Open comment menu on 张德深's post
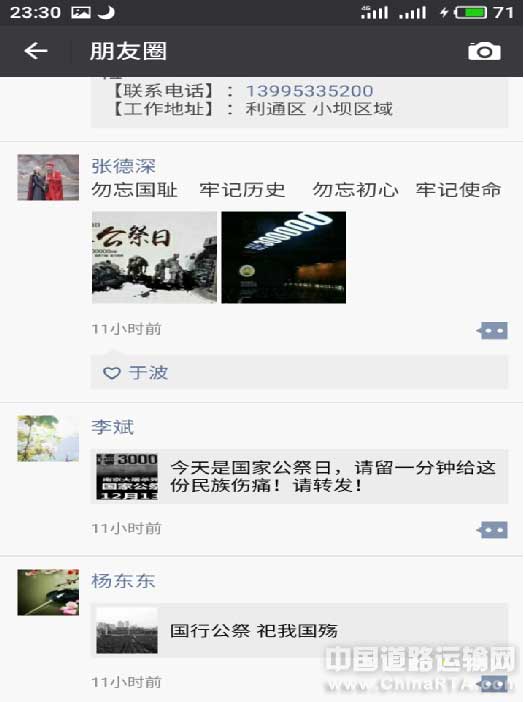524x702 pixels. (492, 331)
